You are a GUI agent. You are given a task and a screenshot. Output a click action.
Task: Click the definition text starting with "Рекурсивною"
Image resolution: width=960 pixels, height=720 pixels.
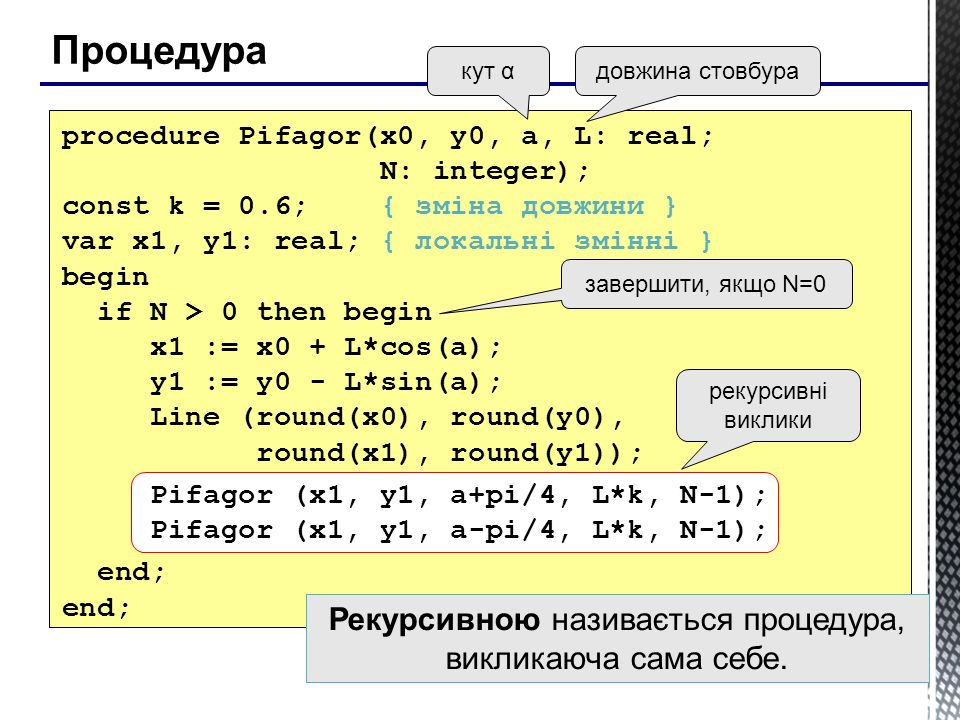(x=617, y=620)
